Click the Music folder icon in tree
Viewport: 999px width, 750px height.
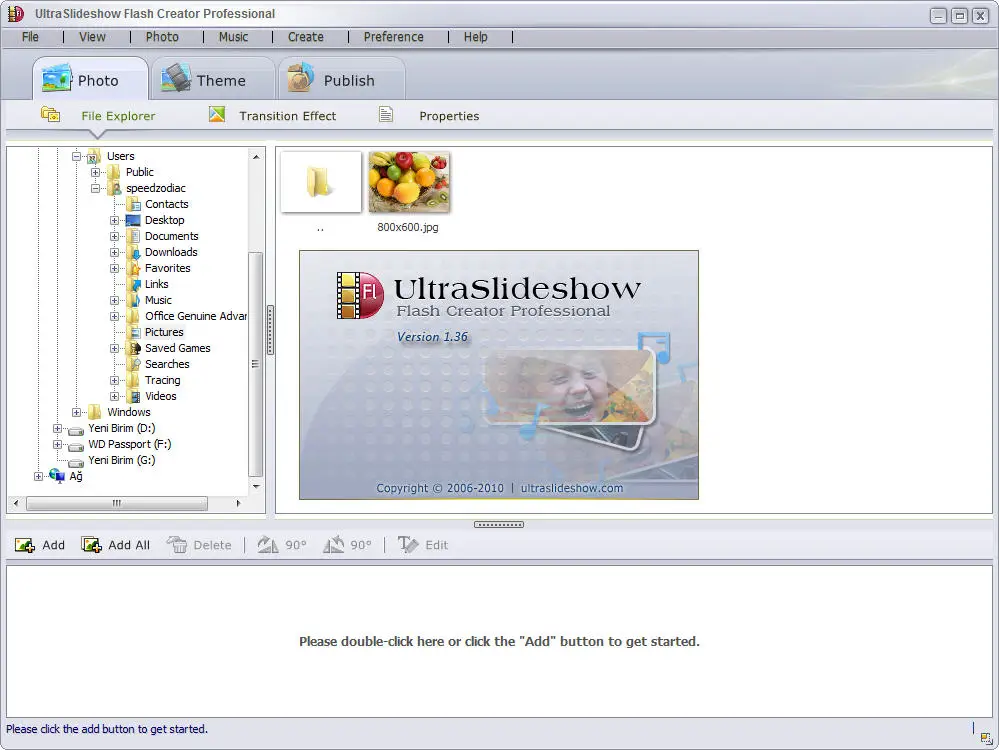point(134,300)
